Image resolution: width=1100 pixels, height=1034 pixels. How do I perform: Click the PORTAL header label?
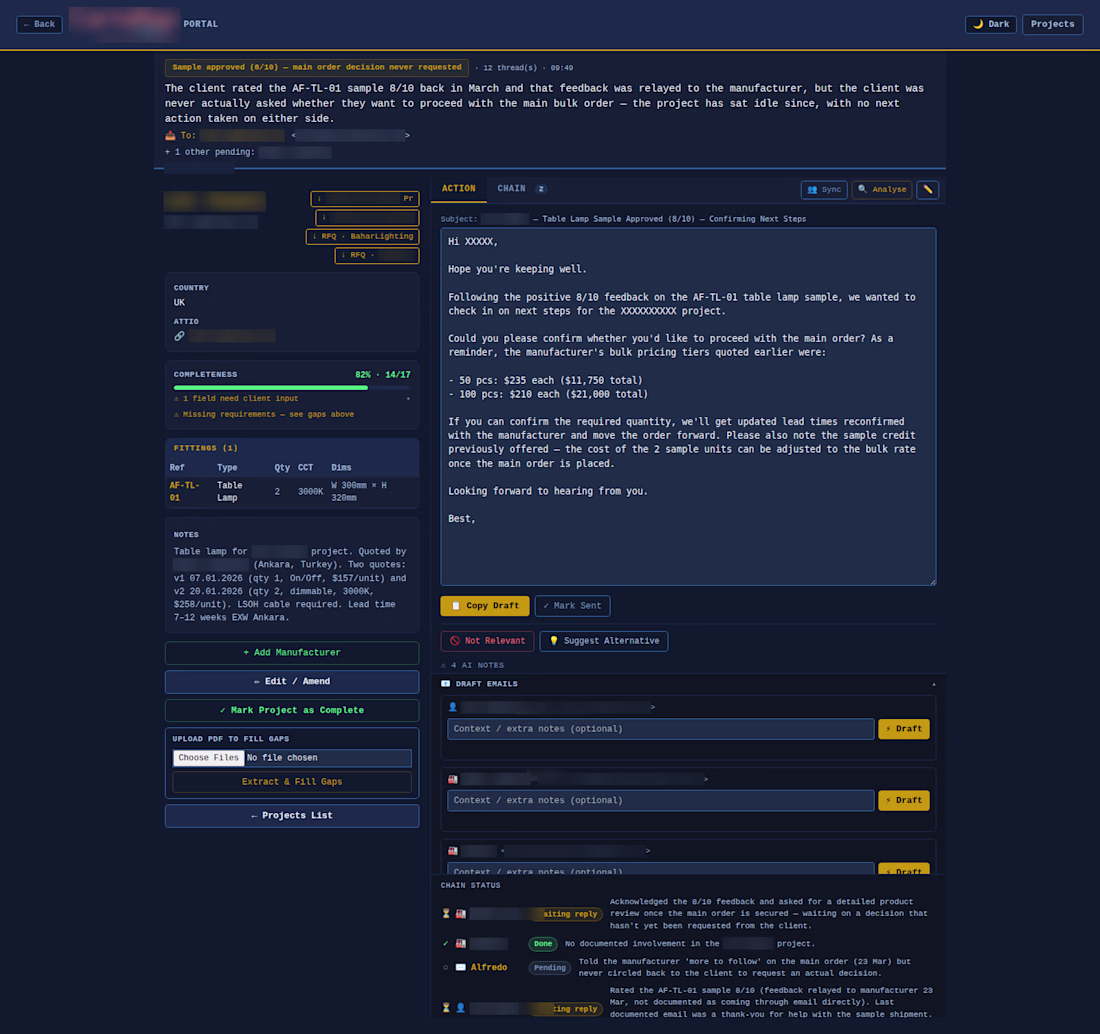point(201,24)
